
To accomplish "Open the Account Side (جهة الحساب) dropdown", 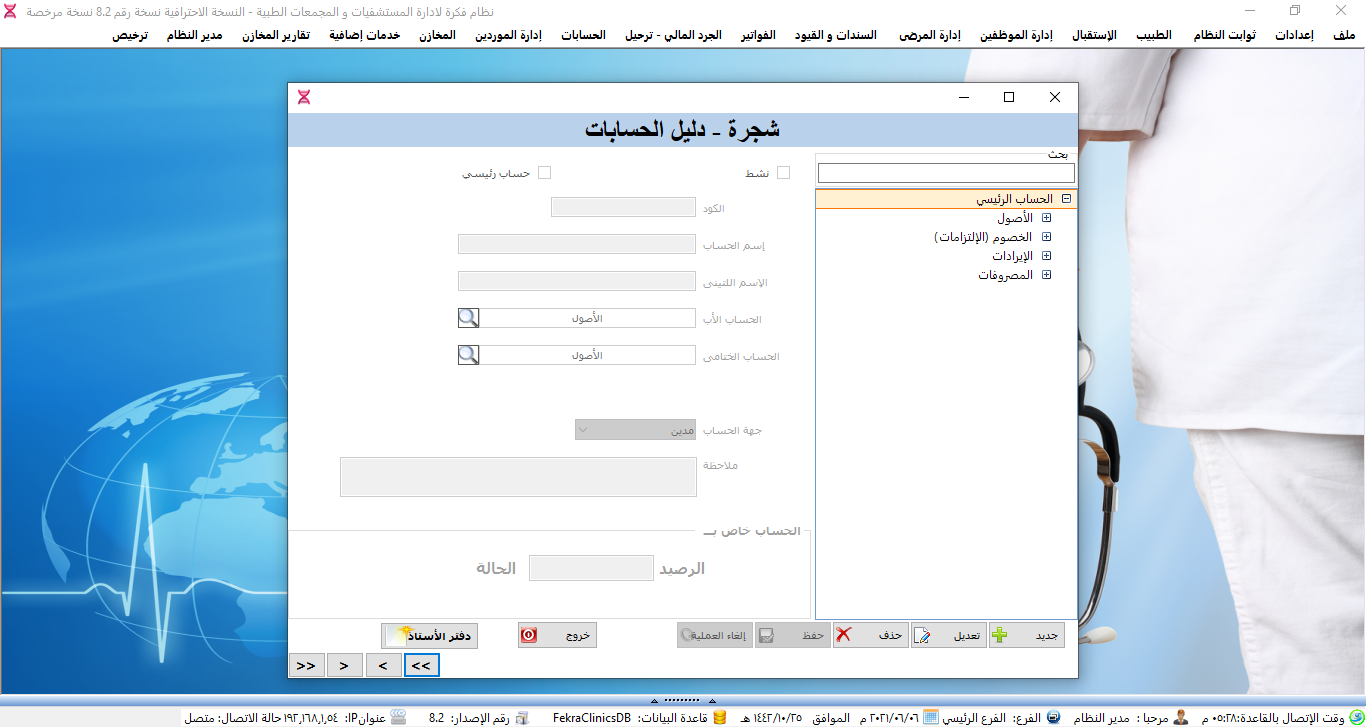I will 635,430.
